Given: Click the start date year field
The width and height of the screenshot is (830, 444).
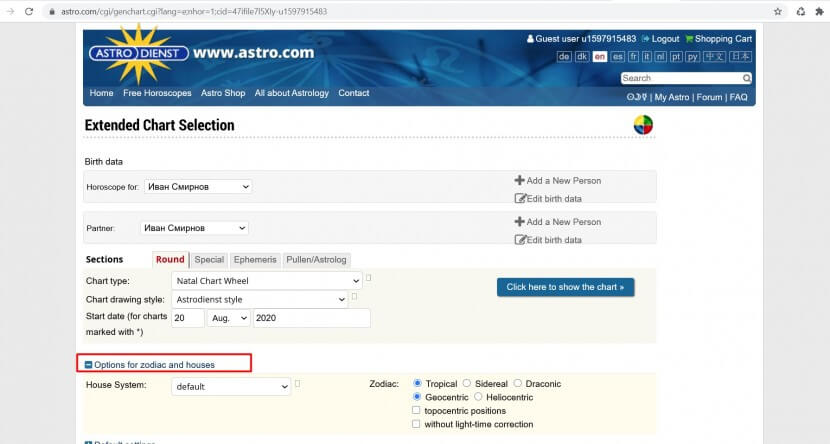Looking at the screenshot, I should [311, 318].
